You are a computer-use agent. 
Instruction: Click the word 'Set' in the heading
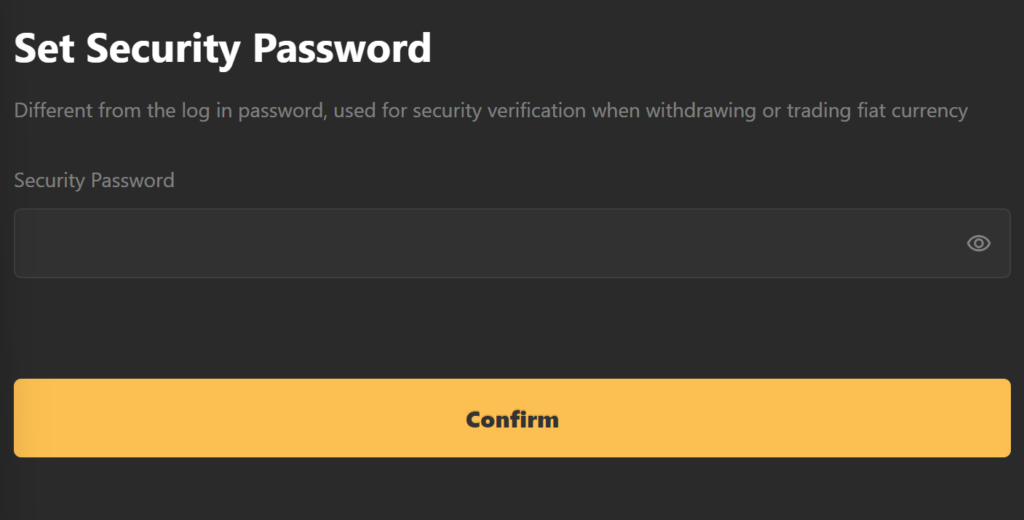pyautogui.click(x=44, y=48)
